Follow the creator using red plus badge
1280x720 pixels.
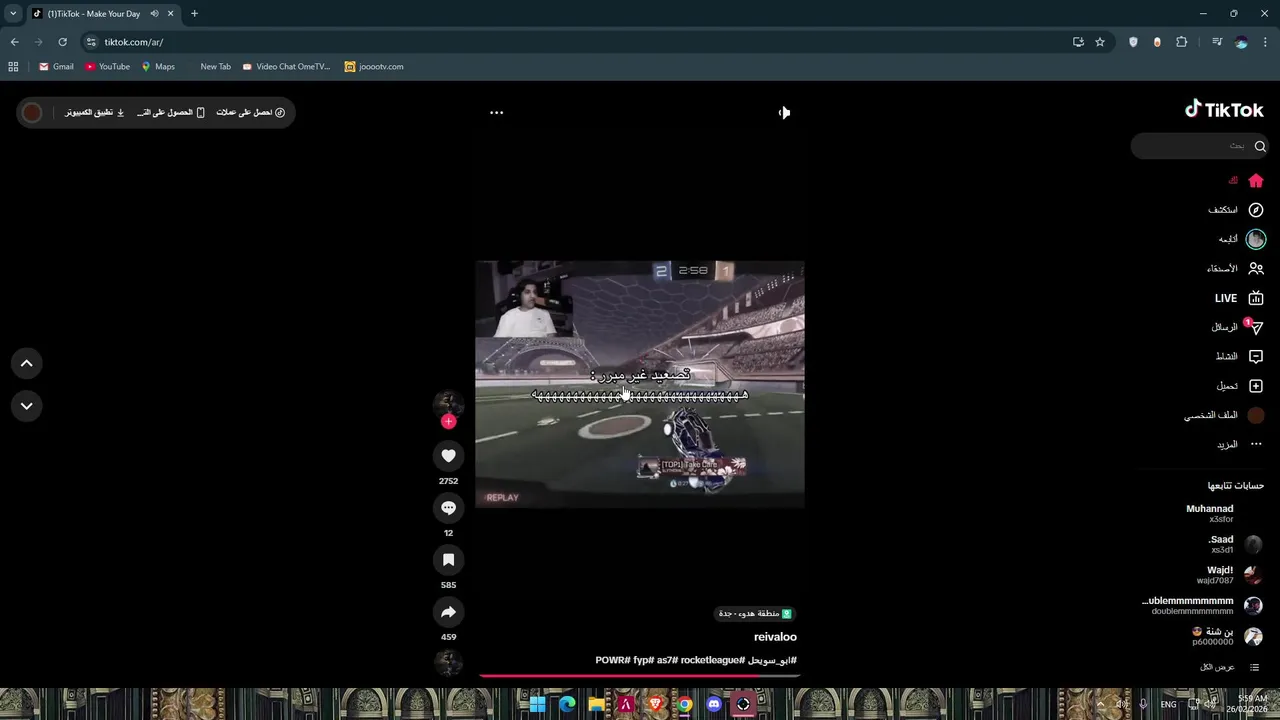(x=448, y=422)
